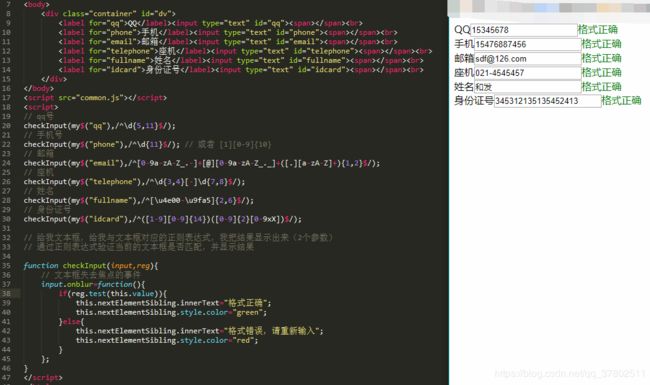Click the ID card input 345312135135452413
Screen dimensions: 650x385
pyautogui.click(x=547, y=101)
